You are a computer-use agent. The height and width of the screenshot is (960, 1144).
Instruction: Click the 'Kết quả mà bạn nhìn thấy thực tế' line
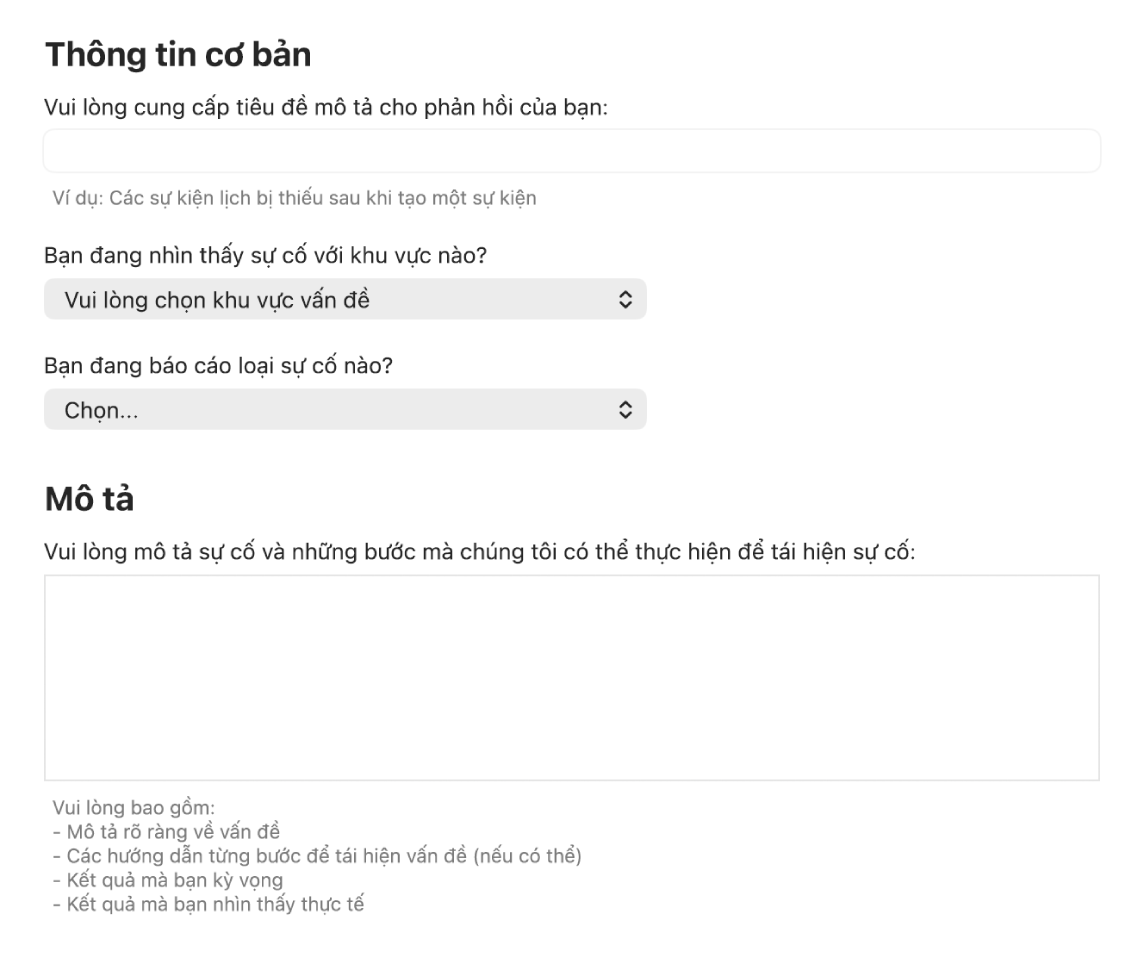pyautogui.click(x=208, y=905)
